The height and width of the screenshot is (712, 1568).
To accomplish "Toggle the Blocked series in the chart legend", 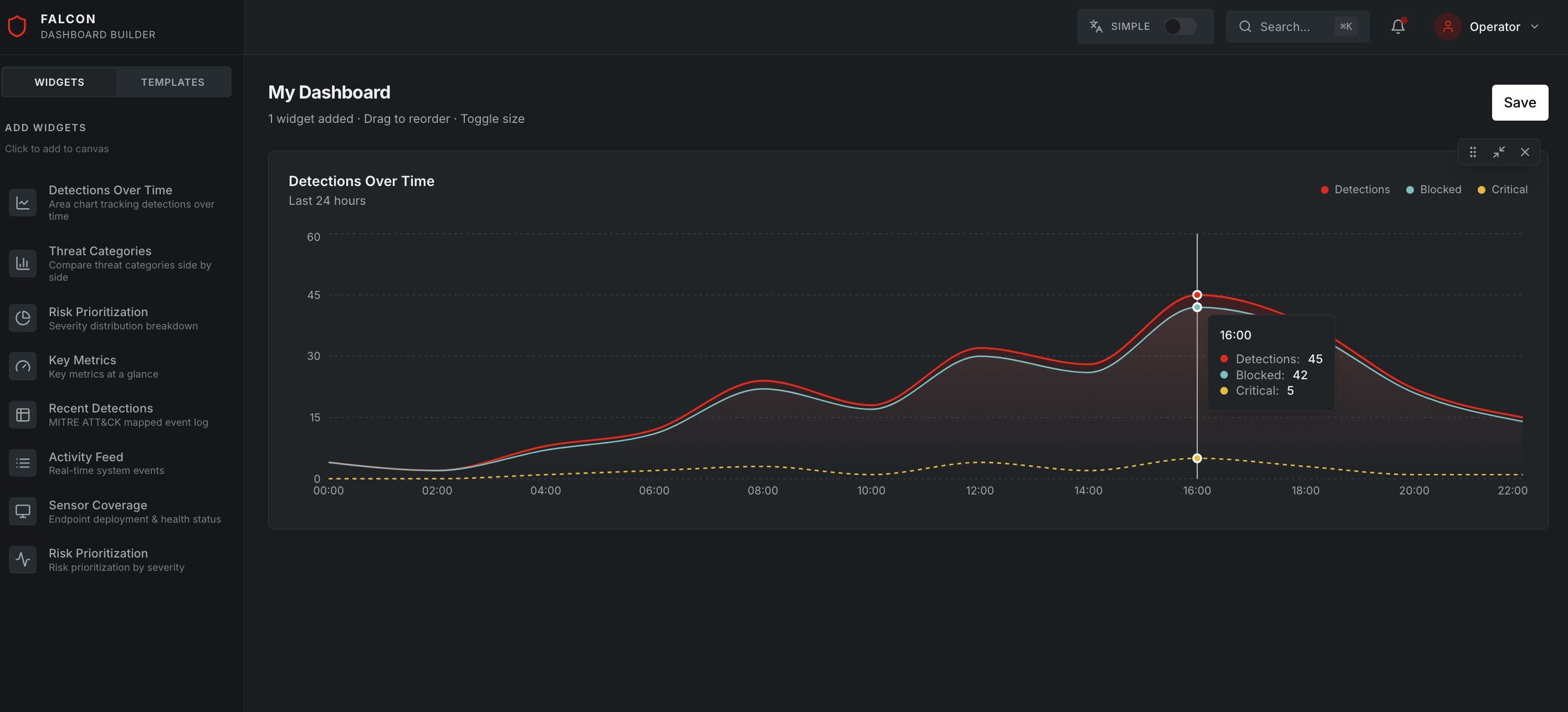I will tap(1433, 190).
